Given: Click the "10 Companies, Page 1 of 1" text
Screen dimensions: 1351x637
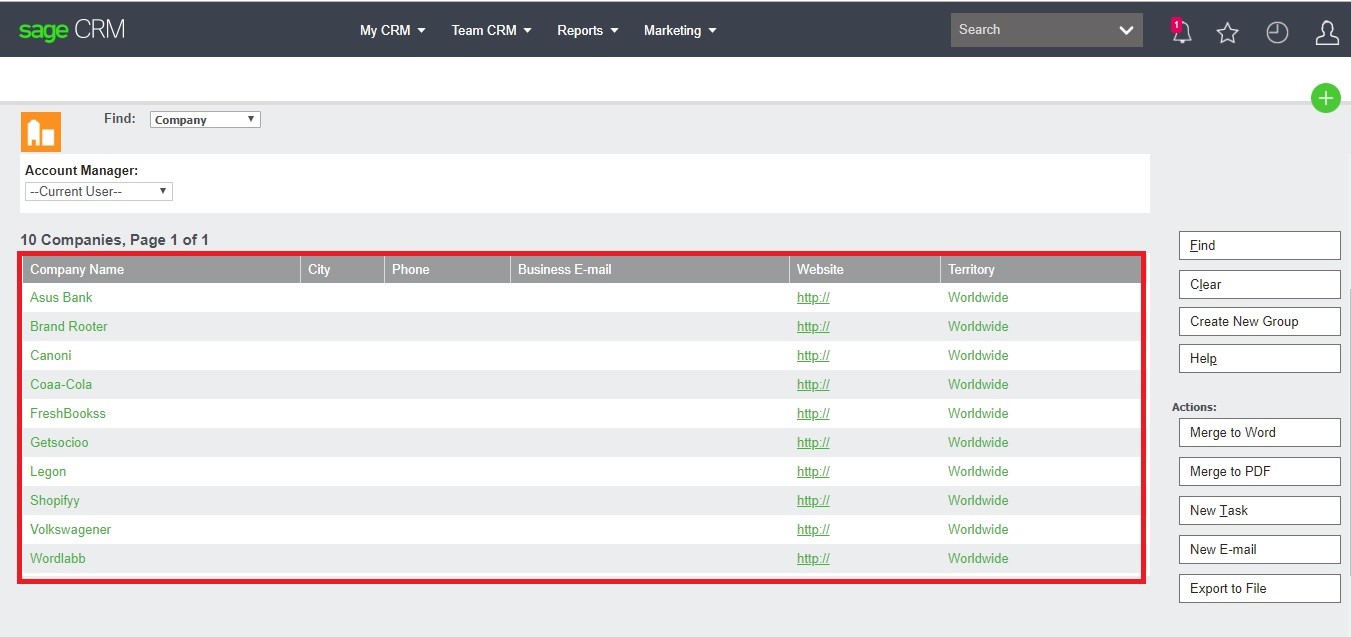Looking at the screenshot, I should (x=114, y=240).
